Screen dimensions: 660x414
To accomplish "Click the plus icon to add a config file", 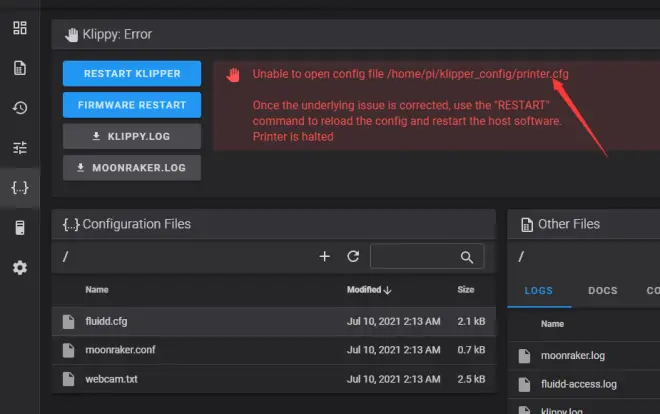I will point(325,256).
